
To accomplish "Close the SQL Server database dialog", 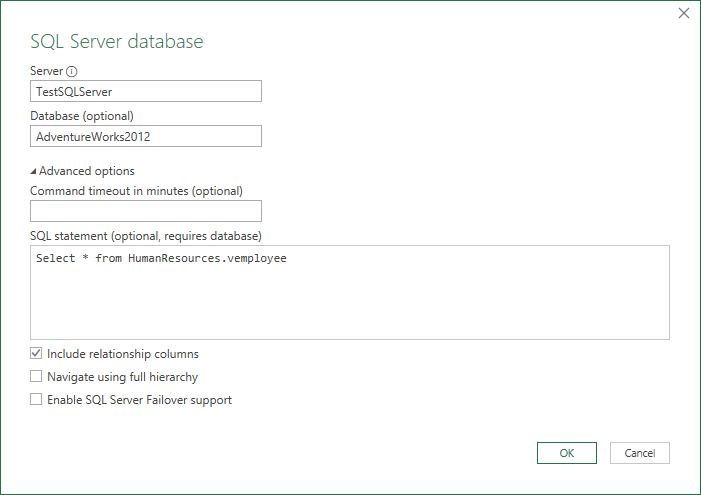I will point(684,13).
